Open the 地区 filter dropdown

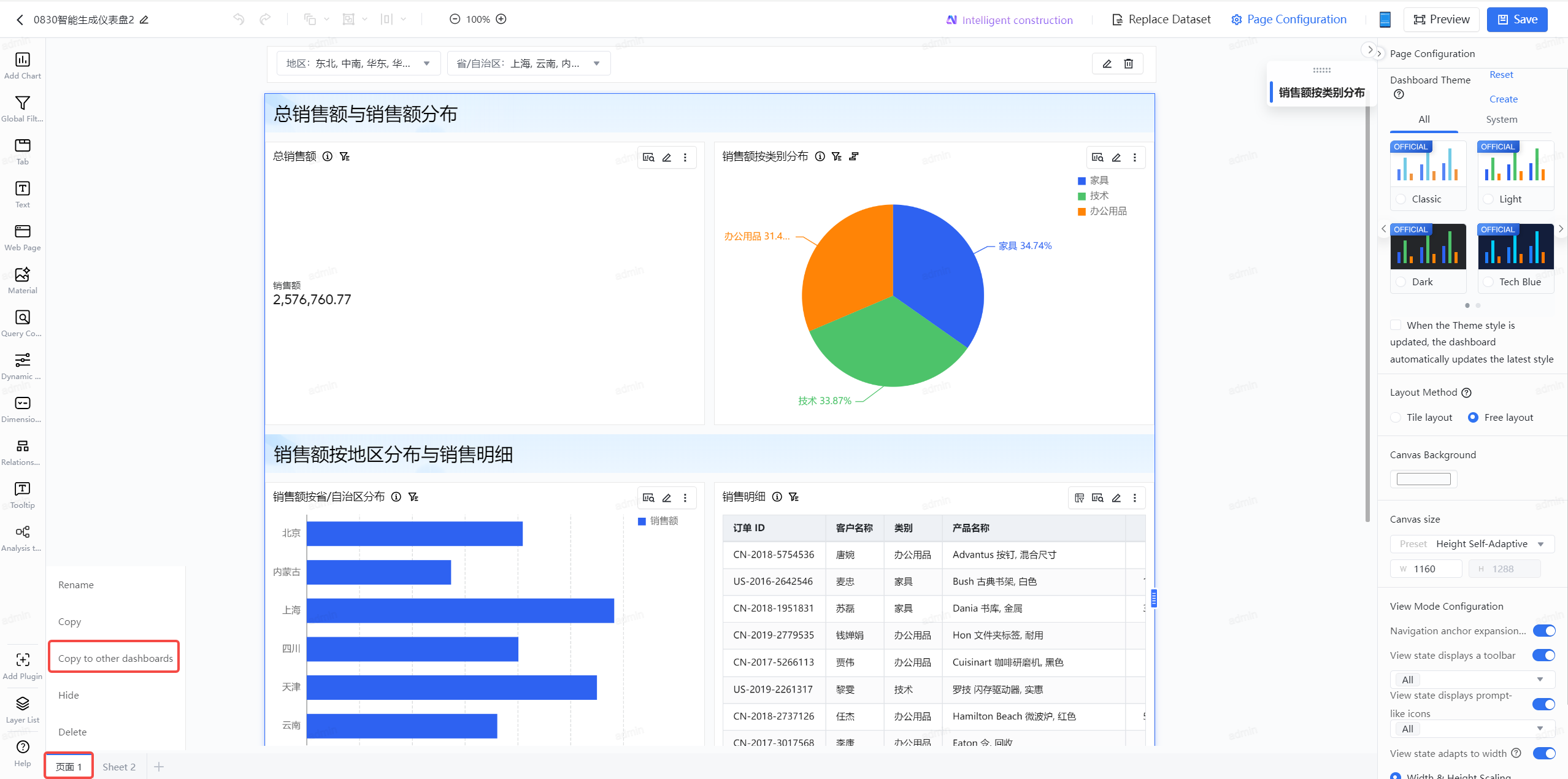click(359, 64)
